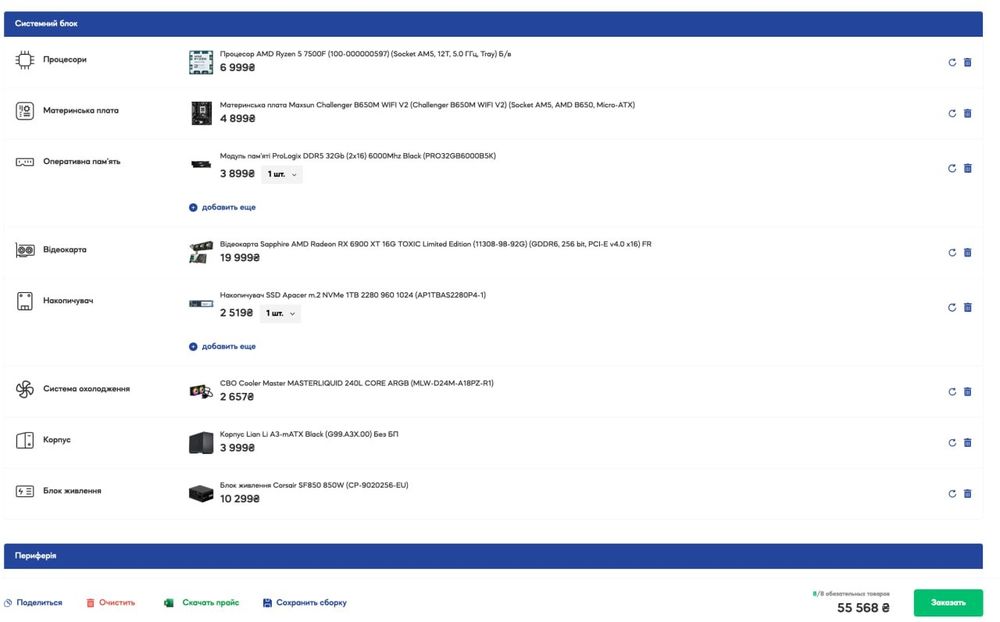Image resolution: width=1000 pixels, height=622 pixels.
Task: Open the СВО Cooler Master MASTERLIQUID title
Action: click(x=357, y=383)
